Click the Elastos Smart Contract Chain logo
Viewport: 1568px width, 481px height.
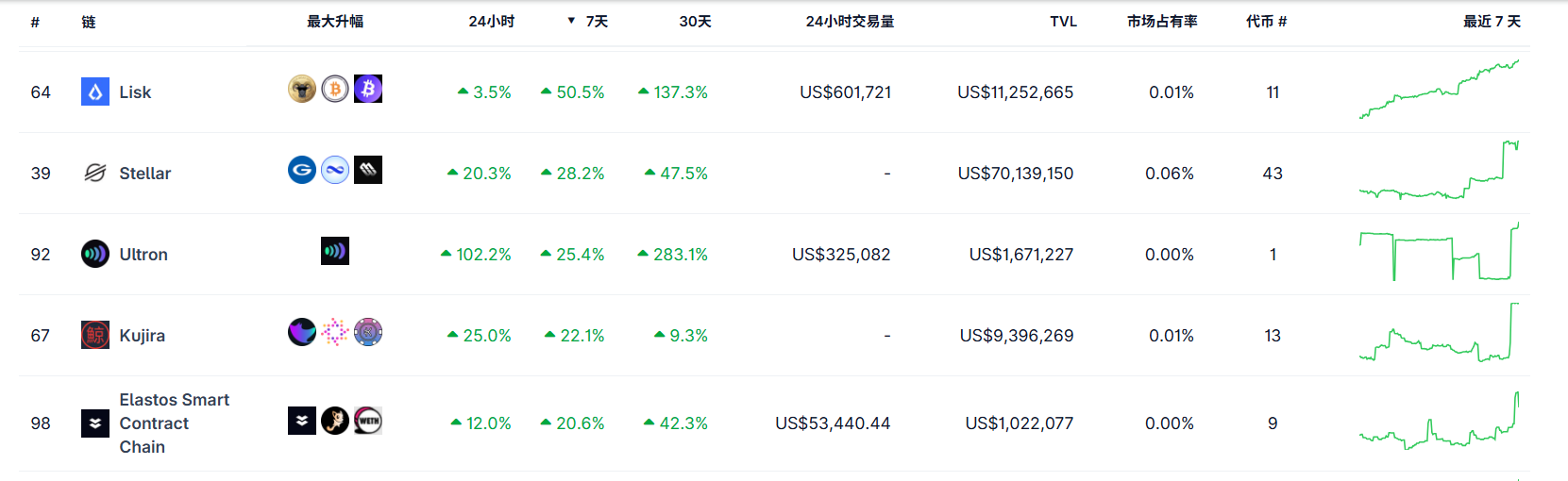(95, 423)
